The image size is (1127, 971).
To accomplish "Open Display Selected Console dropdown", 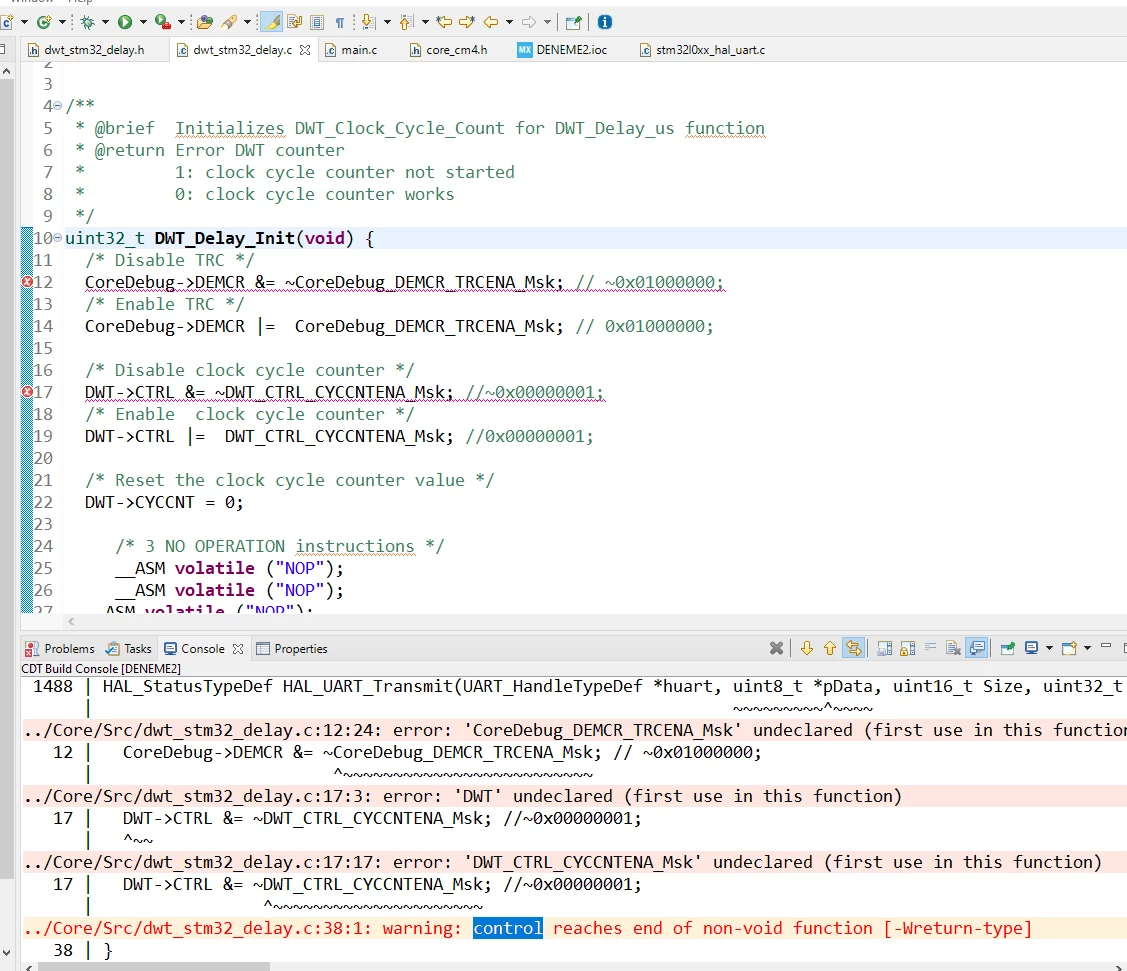I will click(x=1049, y=648).
